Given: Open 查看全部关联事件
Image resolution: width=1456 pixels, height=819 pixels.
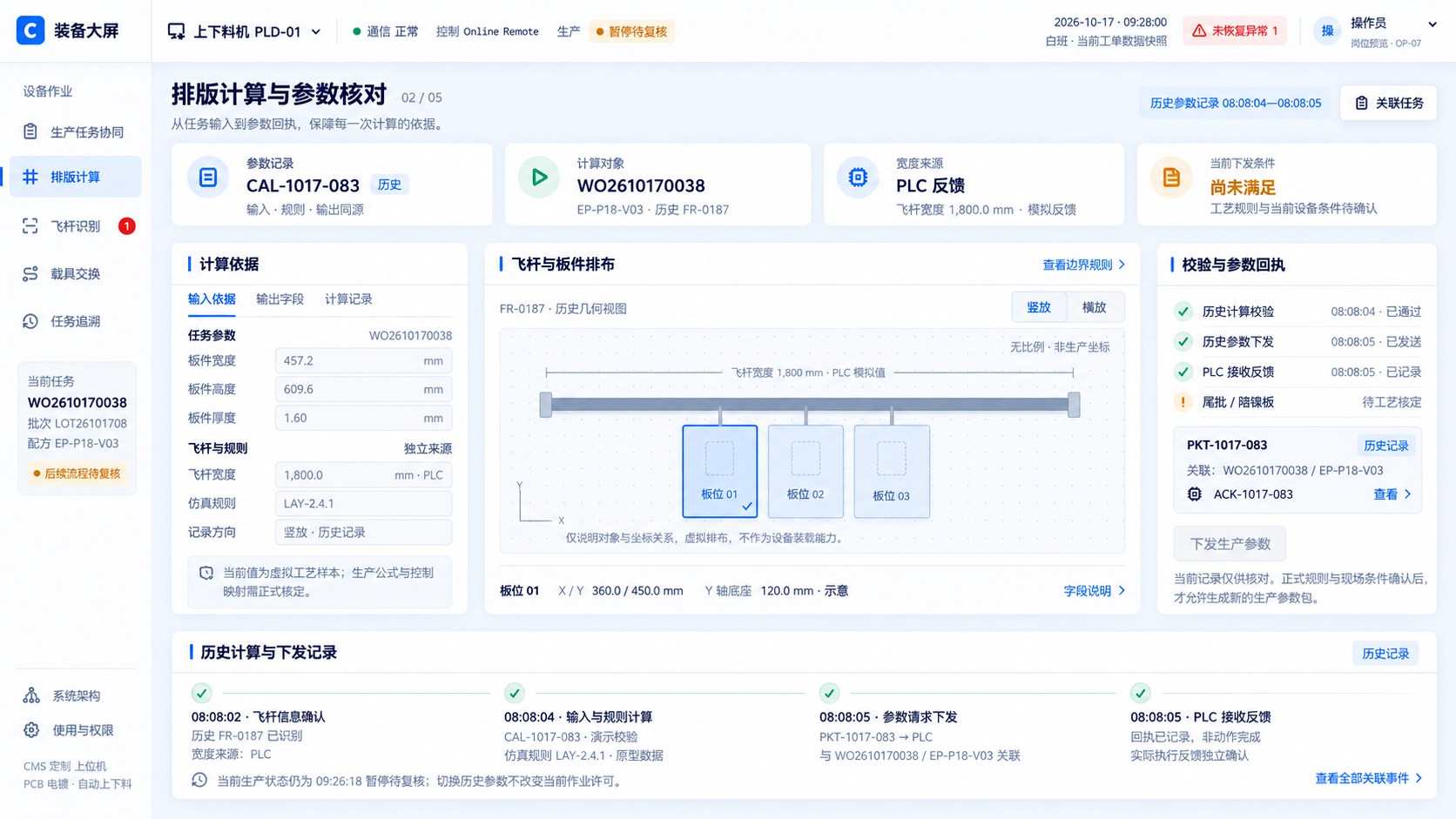Looking at the screenshot, I should (1369, 778).
